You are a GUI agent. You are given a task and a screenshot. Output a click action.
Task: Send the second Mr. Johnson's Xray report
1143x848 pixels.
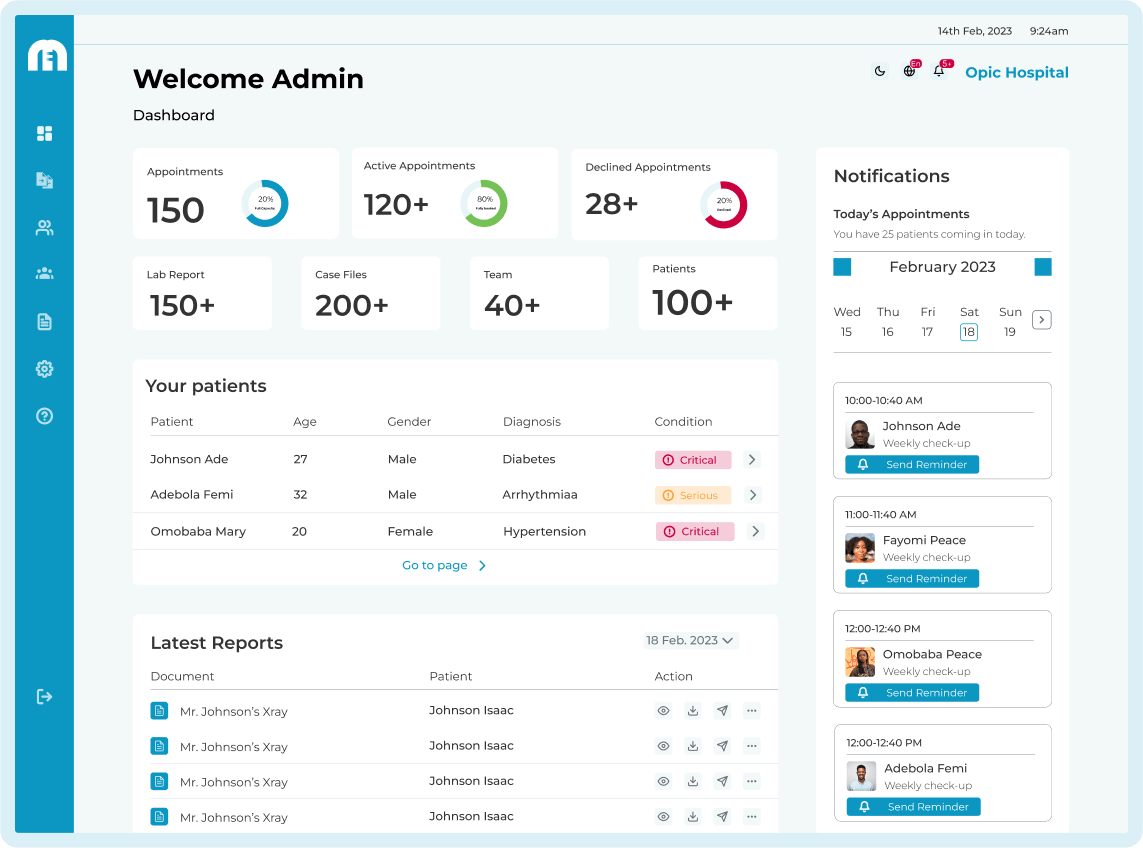click(x=722, y=746)
